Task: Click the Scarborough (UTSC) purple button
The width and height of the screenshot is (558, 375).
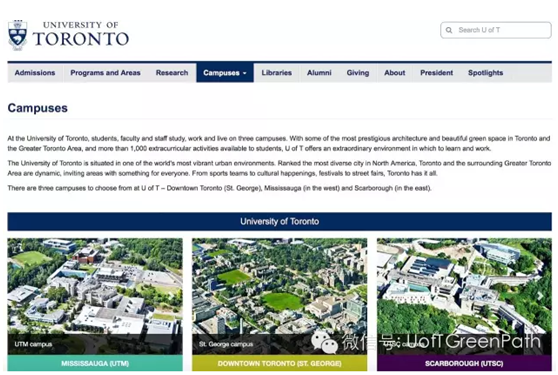Action: (464, 363)
